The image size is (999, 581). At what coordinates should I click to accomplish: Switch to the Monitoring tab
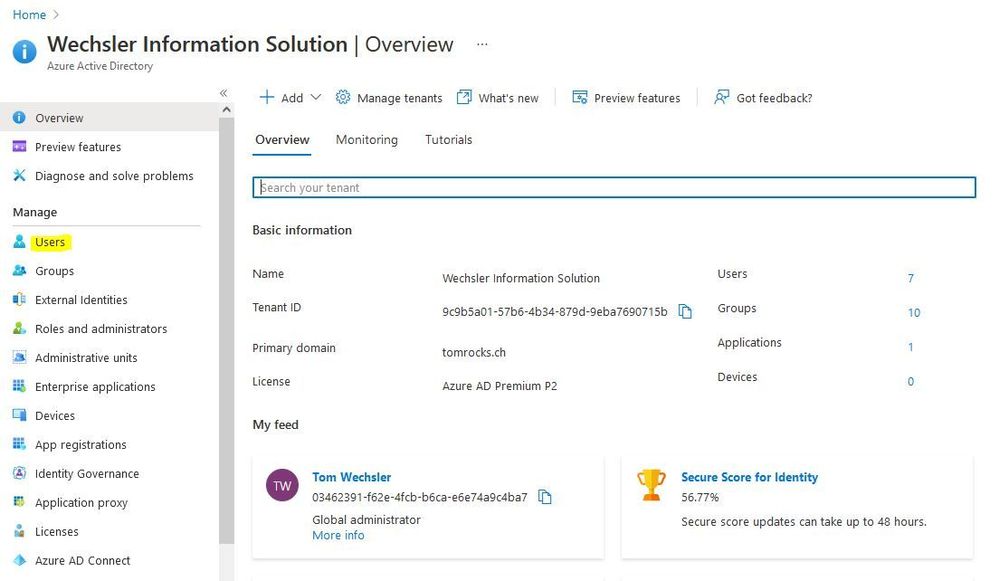click(366, 140)
